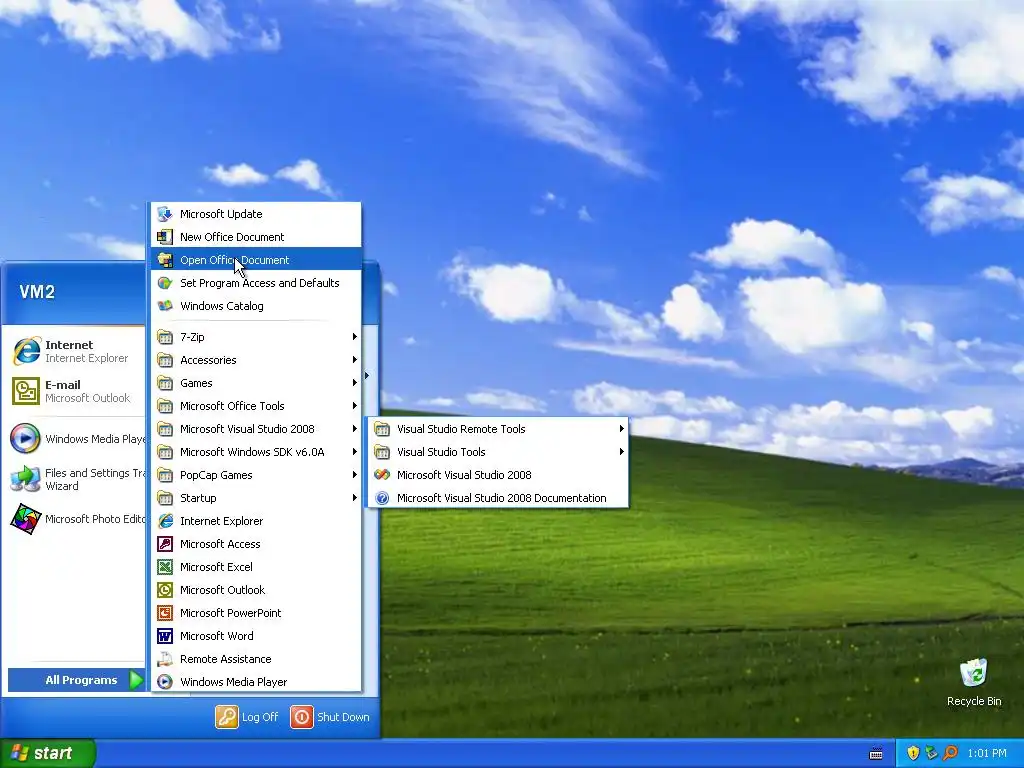1024x768 pixels.
Task: Expand the Microsoft Office Tools submenu arrow
Action: pyautogui.click(x=355, y=406)
